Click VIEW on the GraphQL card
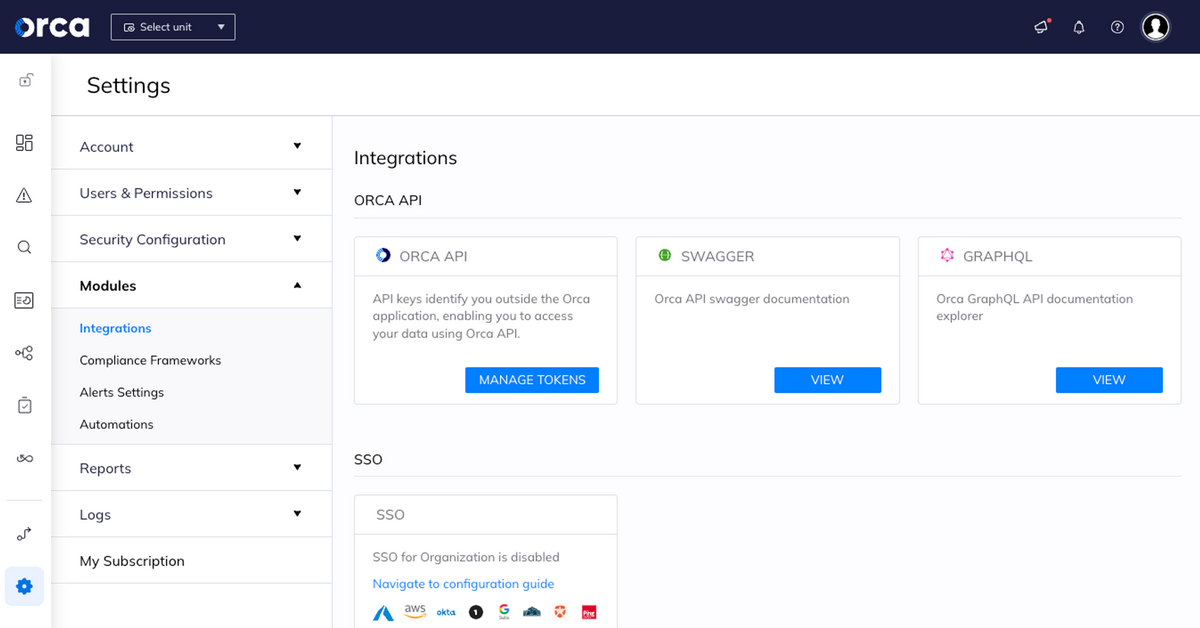1200x628 pixels. point(1109,380)
